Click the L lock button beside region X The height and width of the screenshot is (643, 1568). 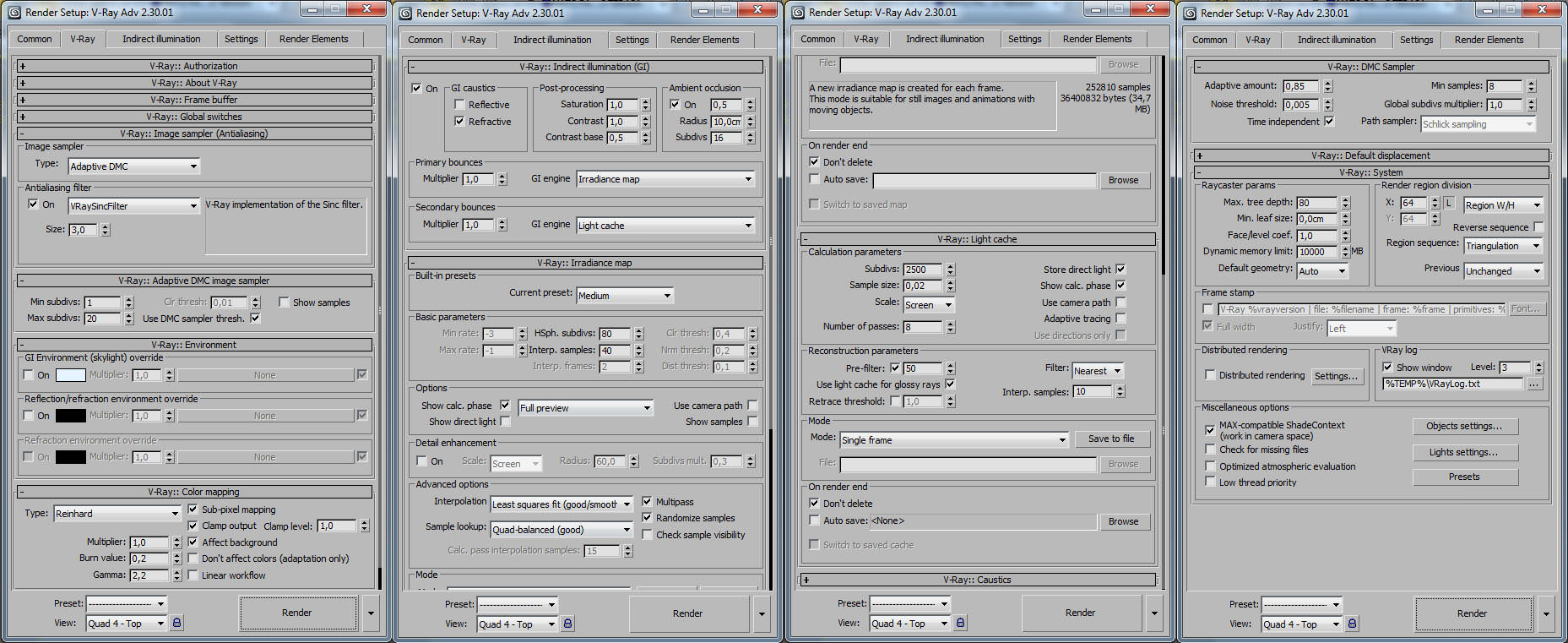[1449, 204]
